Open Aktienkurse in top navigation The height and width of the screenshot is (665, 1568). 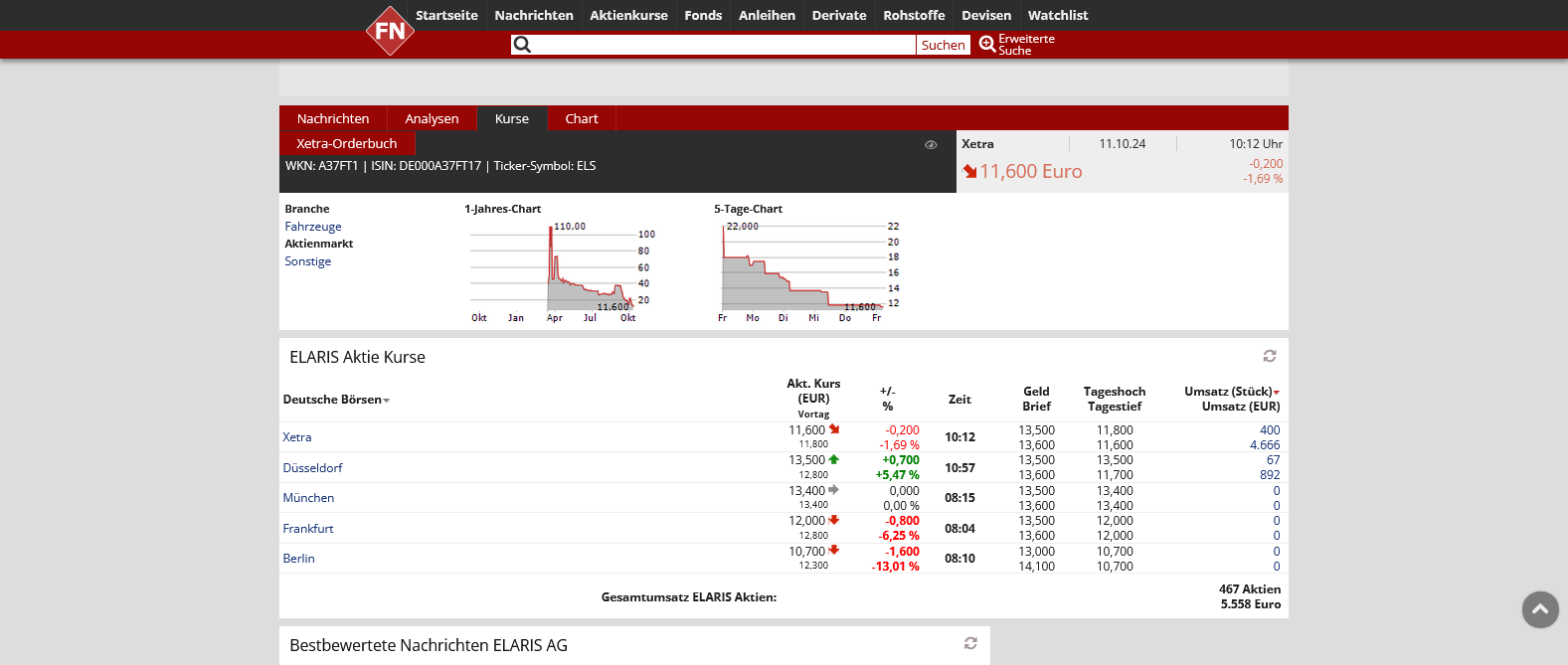coord(628,15)
